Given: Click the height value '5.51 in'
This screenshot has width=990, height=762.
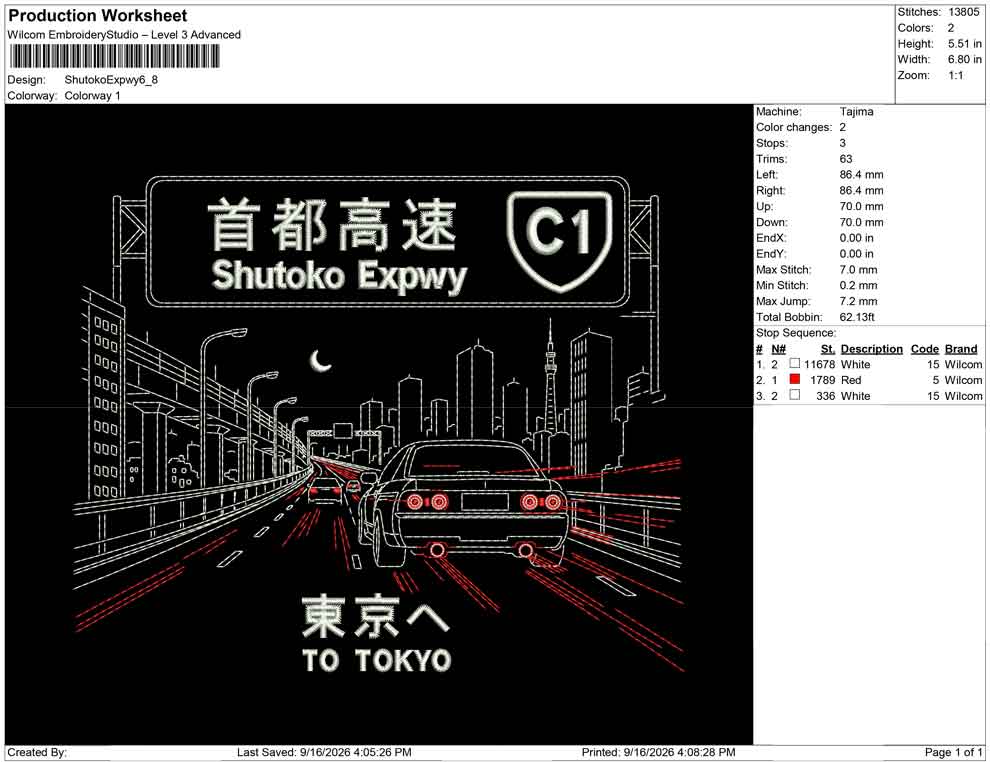Looking at the screenshot, I should tap(965, 44).
